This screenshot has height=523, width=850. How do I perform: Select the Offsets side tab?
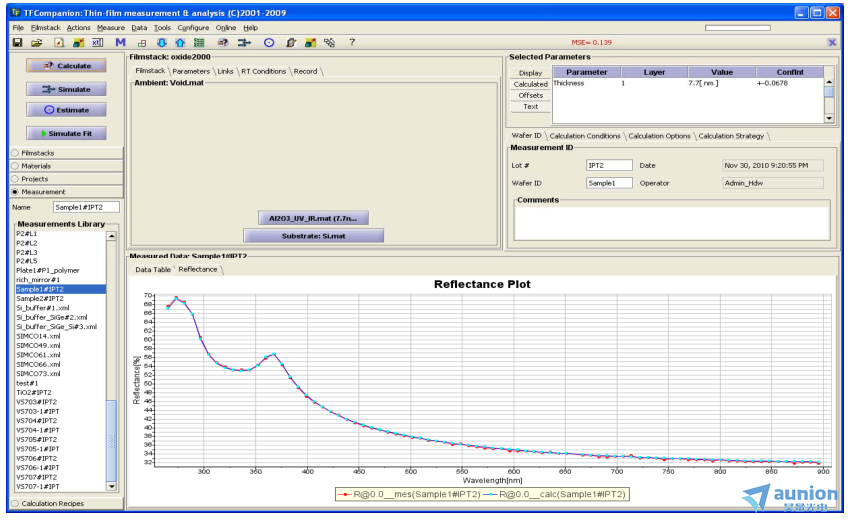point(531,95)
